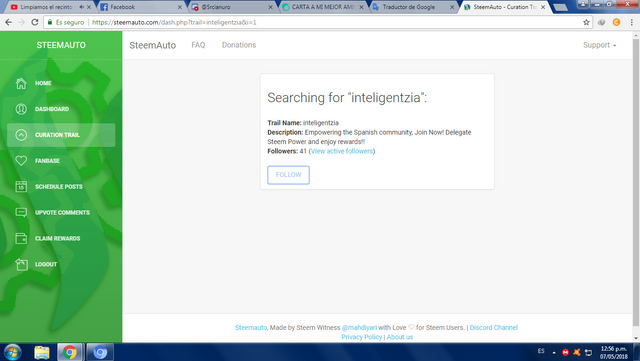
Task: Click the Logout door icon
Action: click(21, 264)
